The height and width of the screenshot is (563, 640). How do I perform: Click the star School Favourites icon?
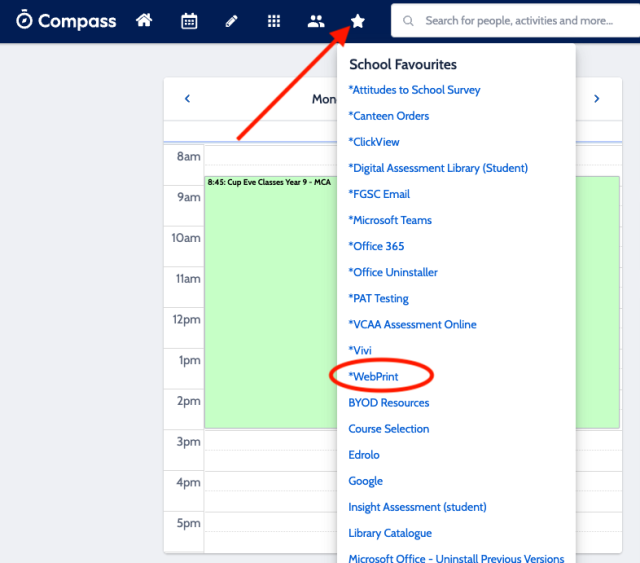358,21
